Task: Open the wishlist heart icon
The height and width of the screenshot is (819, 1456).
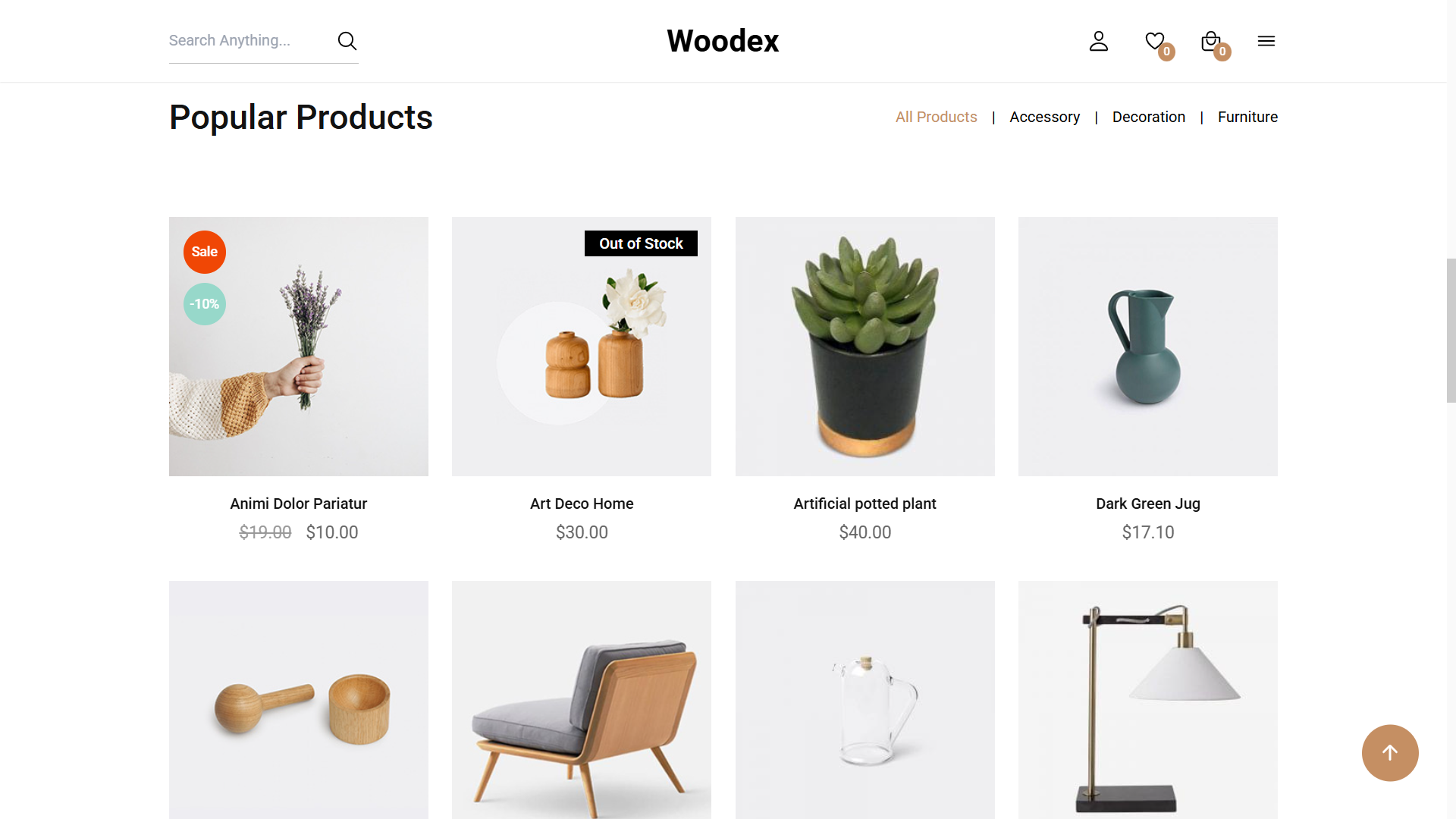Action: coord(1155,41)
